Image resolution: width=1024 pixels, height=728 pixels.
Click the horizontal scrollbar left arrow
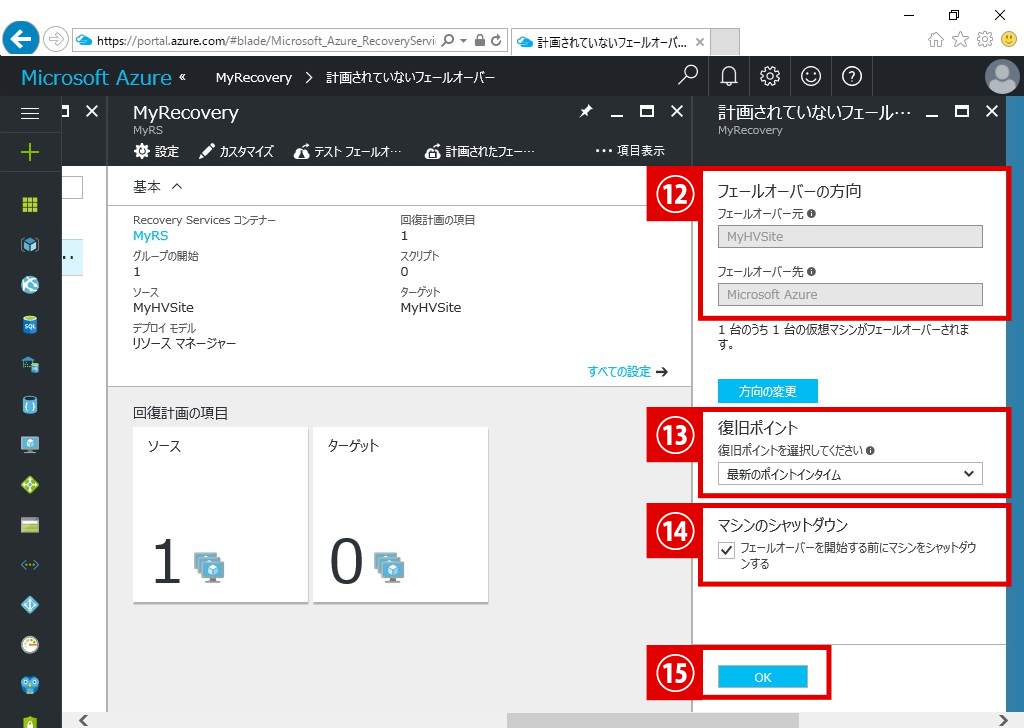(x=83, y=720)
